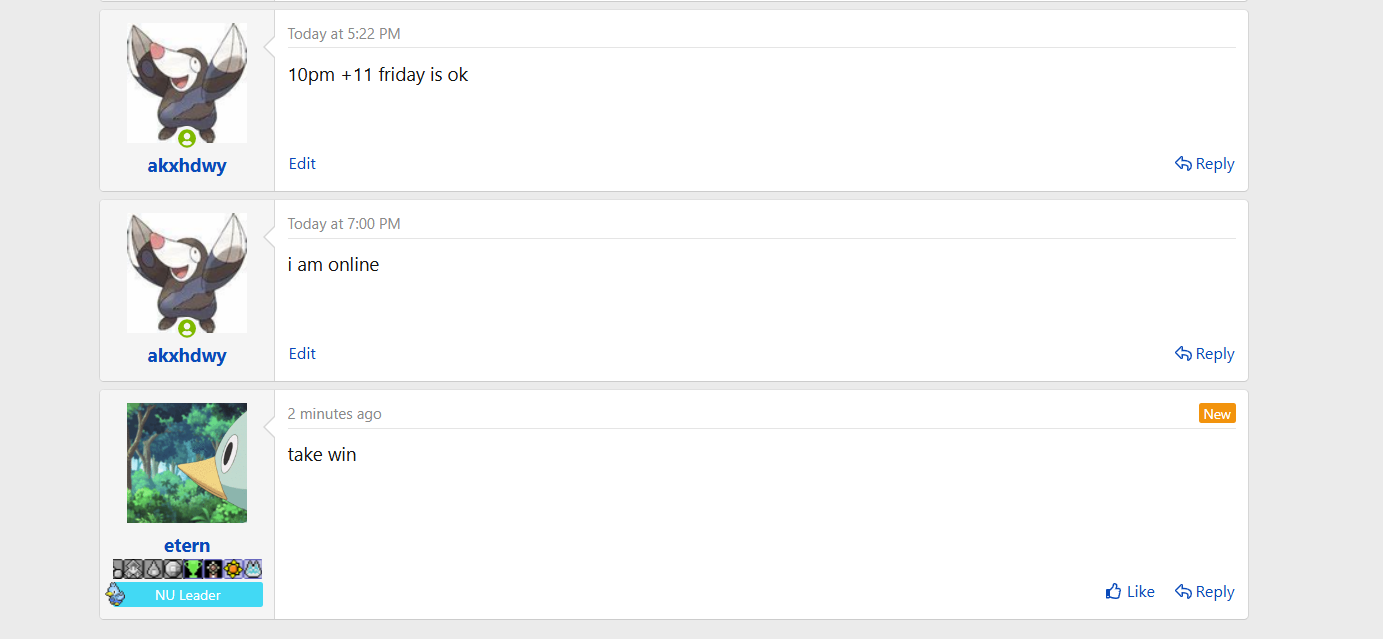Click the orange sunflower badge under etern
The width and height of the screenshot is (1383, 639).
point(233,569)
